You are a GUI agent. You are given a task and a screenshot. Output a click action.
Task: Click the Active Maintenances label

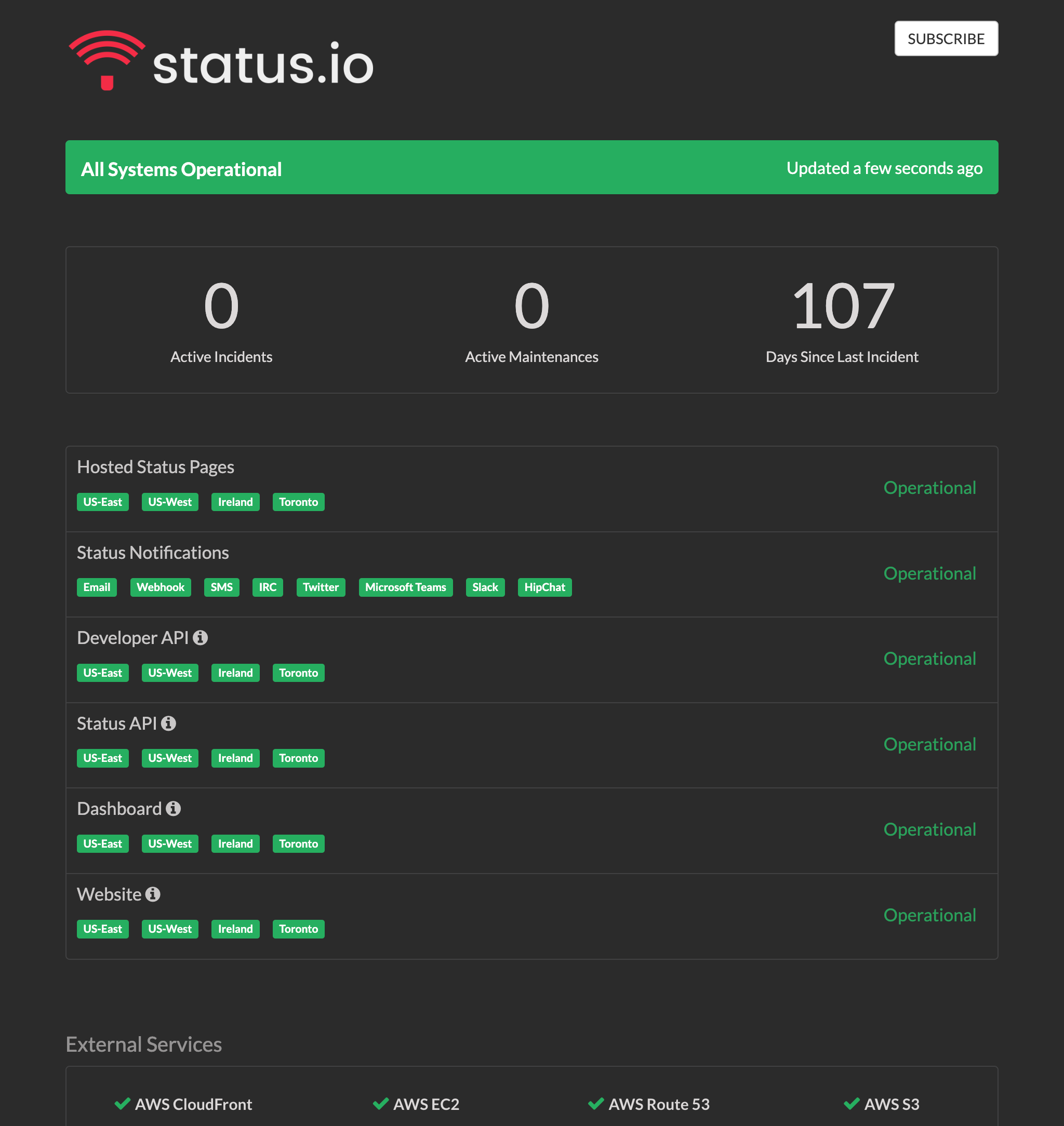point(531,357)
